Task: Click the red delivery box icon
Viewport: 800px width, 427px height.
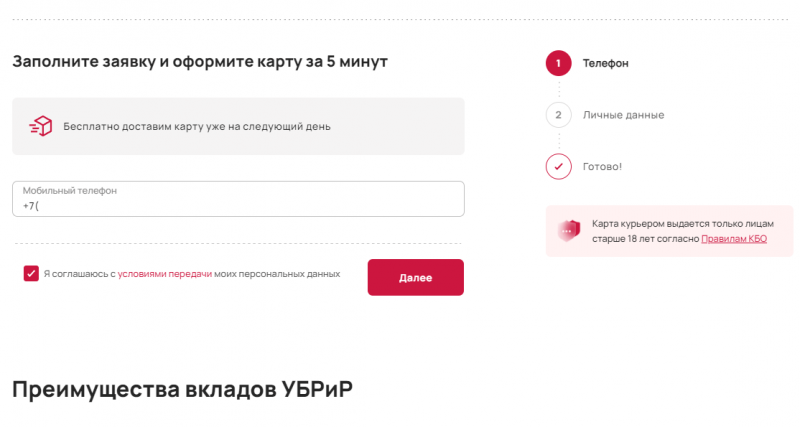Action: coord(41,126)
